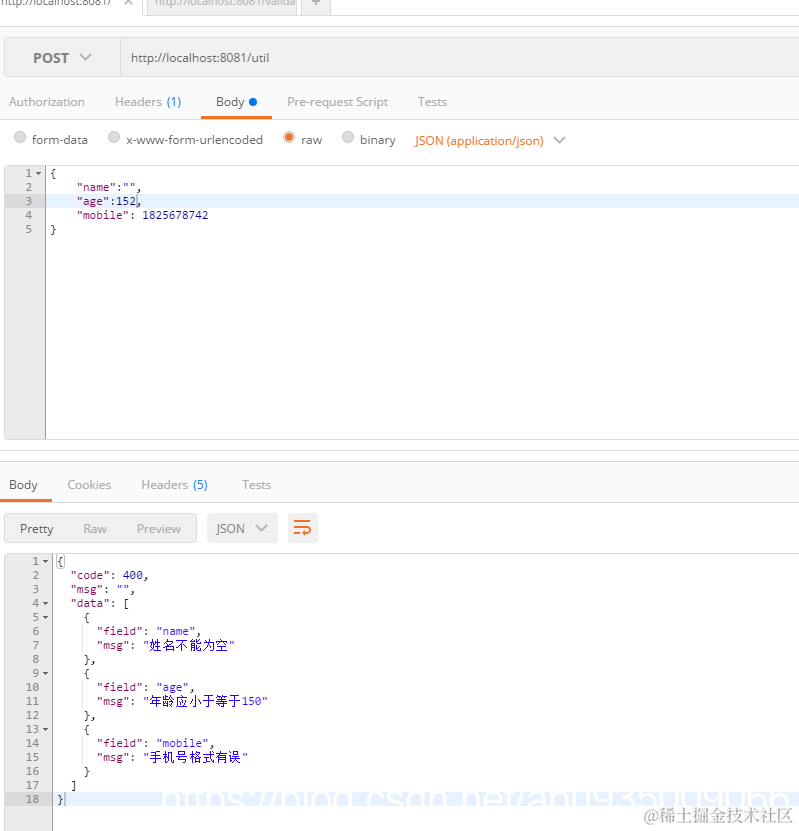Viewport: 799px width, 831px height.
Task: Choose the Pretty response view
Action: pos(37,529)
